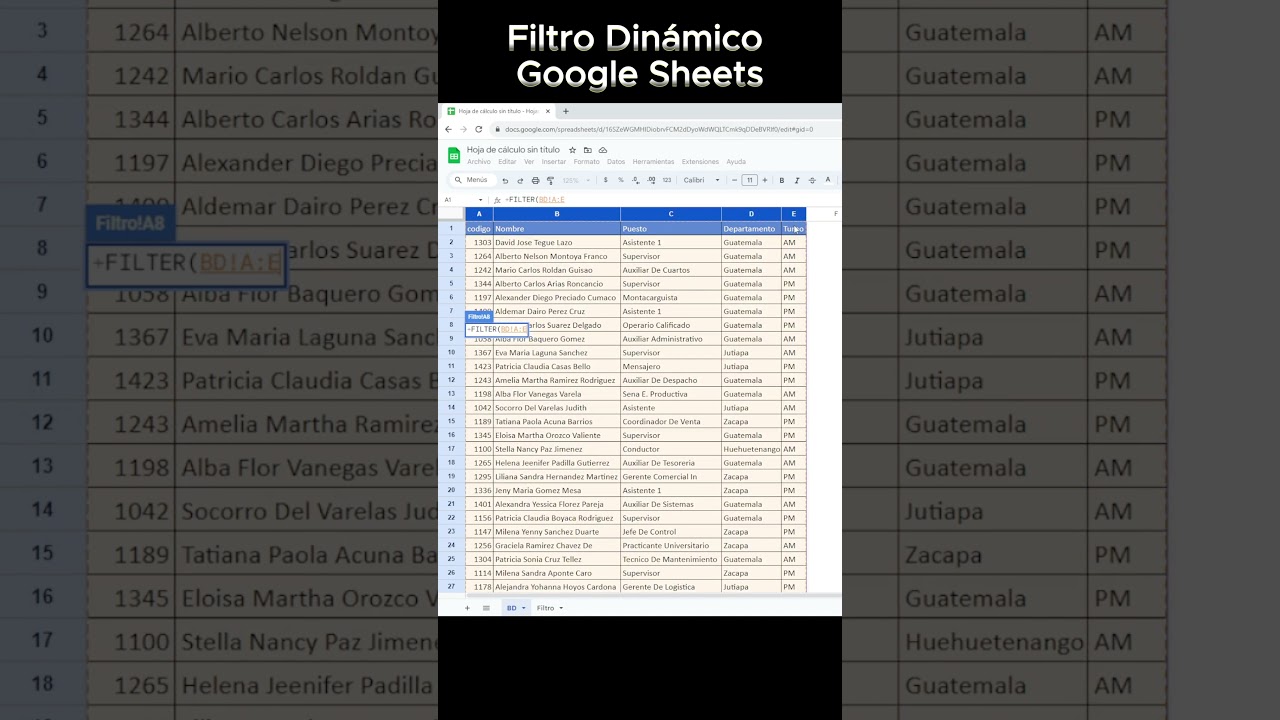Open the 123 more formats menu
Viewport: 1280px width, 720px height.
[x=667, y=180]
